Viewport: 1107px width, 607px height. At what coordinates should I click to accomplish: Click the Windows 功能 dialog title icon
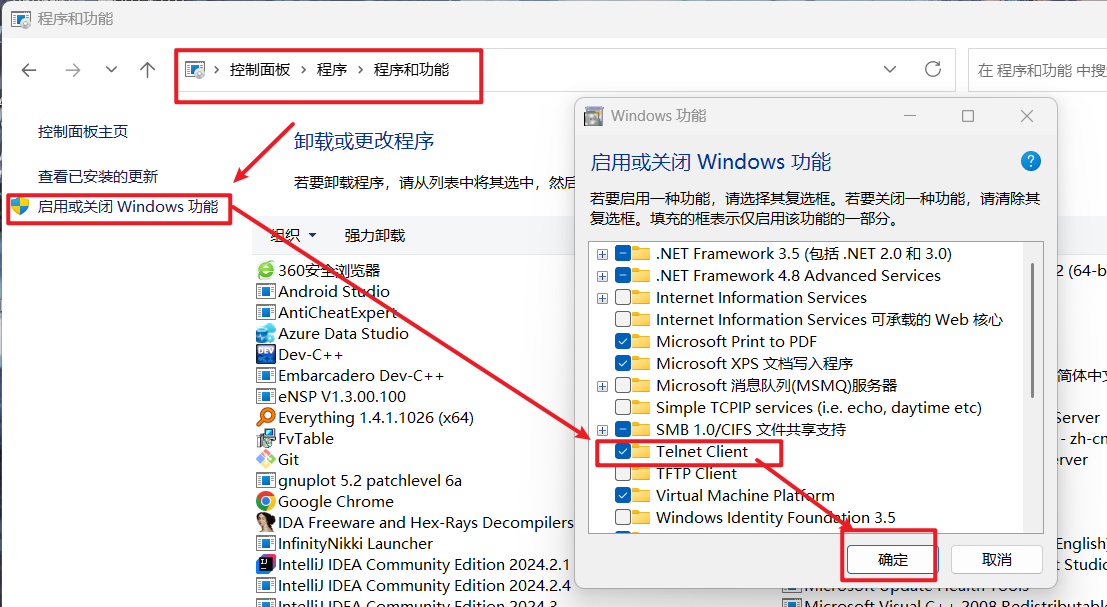[x=594, y=116]
